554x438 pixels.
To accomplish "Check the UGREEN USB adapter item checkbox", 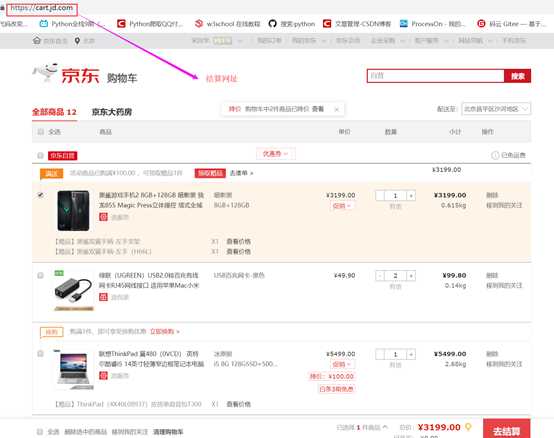I will tap(40, 275).
